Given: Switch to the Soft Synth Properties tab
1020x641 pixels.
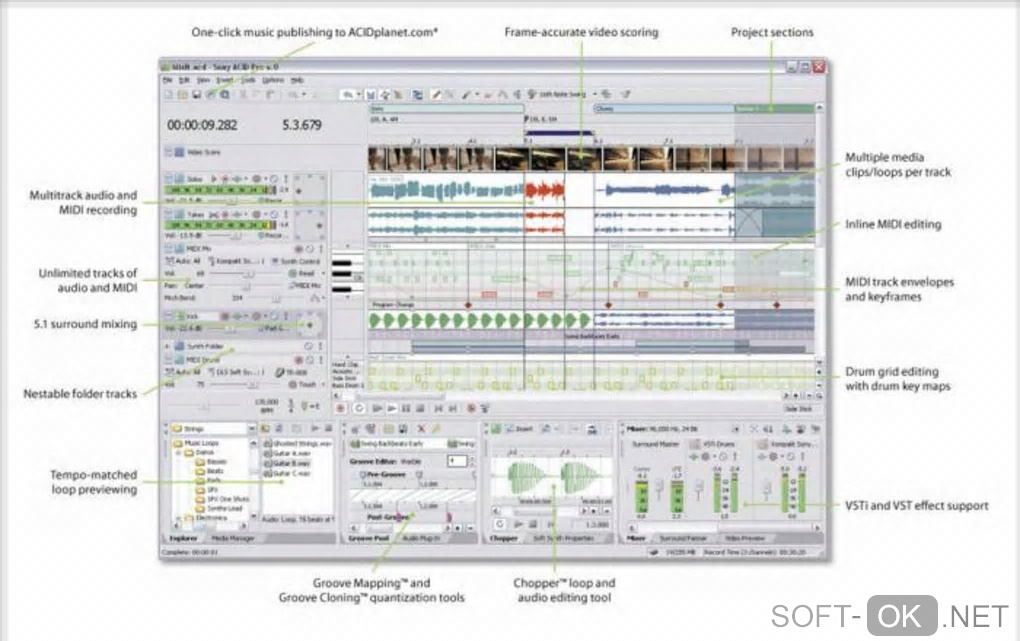Looking at the screenshot, I should coord(563,539).
